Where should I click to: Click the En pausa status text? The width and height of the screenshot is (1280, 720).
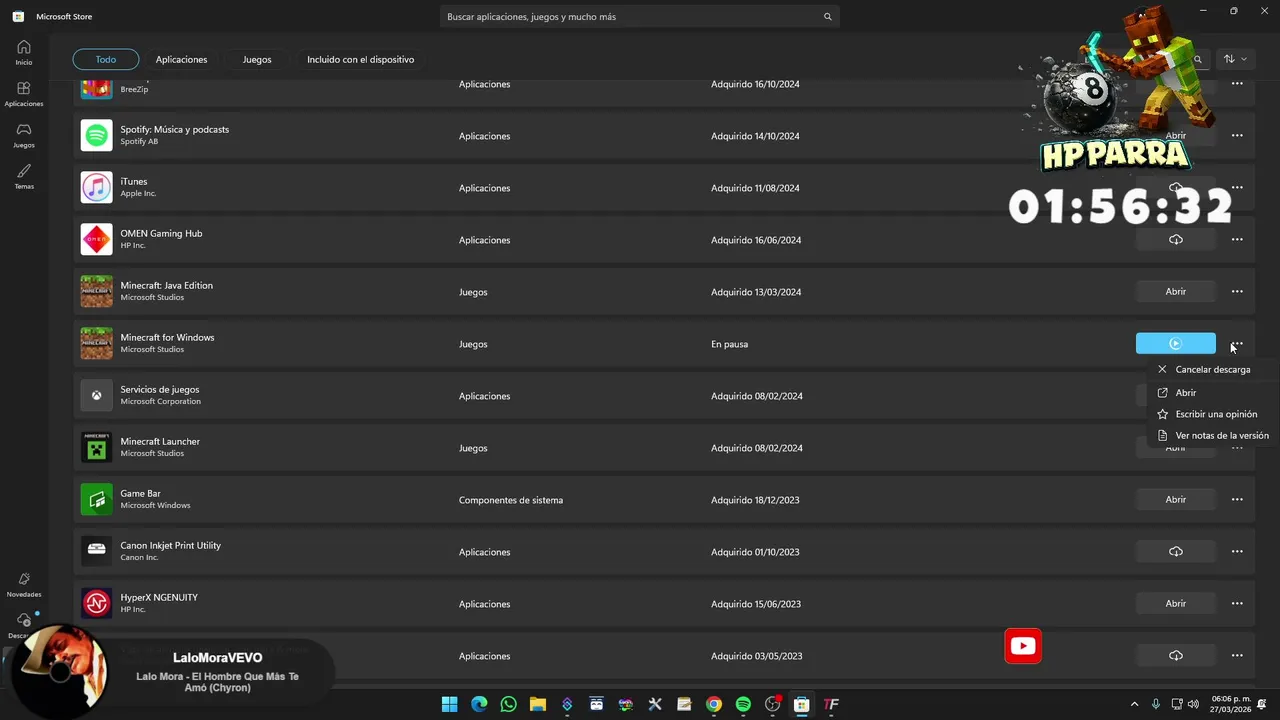(x=729, y=344)
